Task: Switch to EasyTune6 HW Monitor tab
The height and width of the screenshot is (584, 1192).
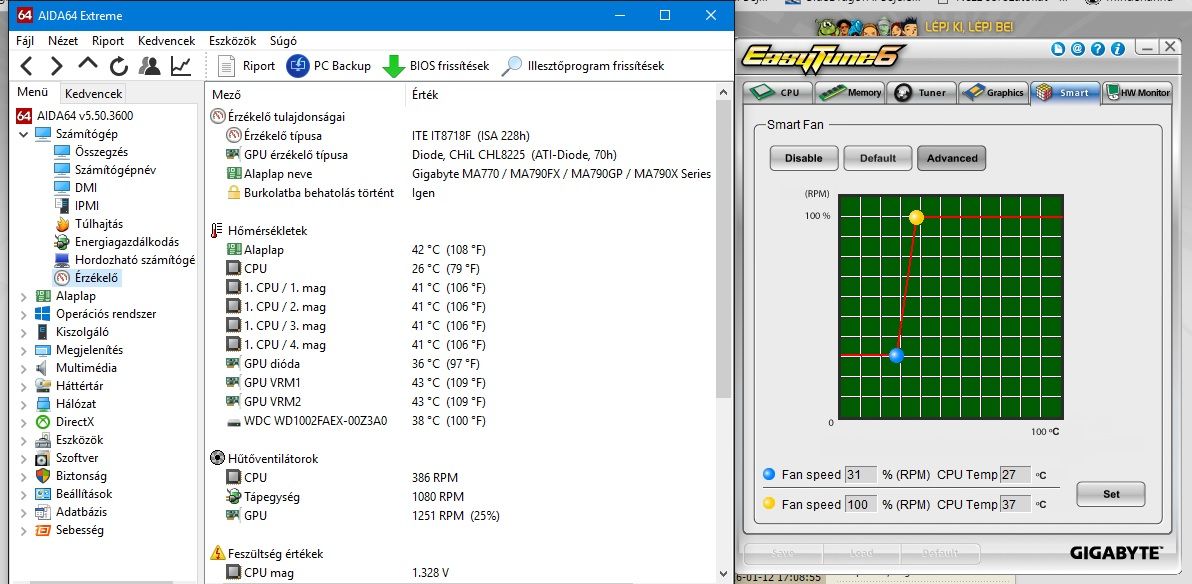Action: (x=1137, y=93)
